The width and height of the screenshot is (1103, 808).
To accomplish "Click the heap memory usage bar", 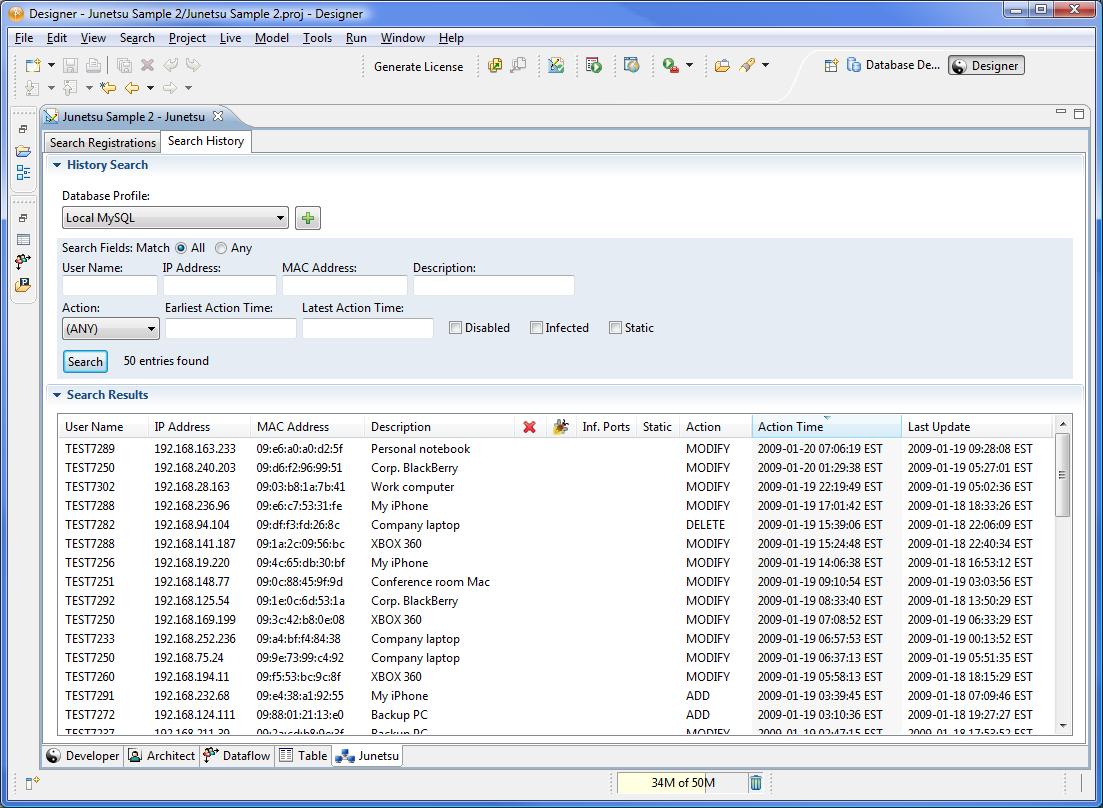I will [x=681, y=783].
